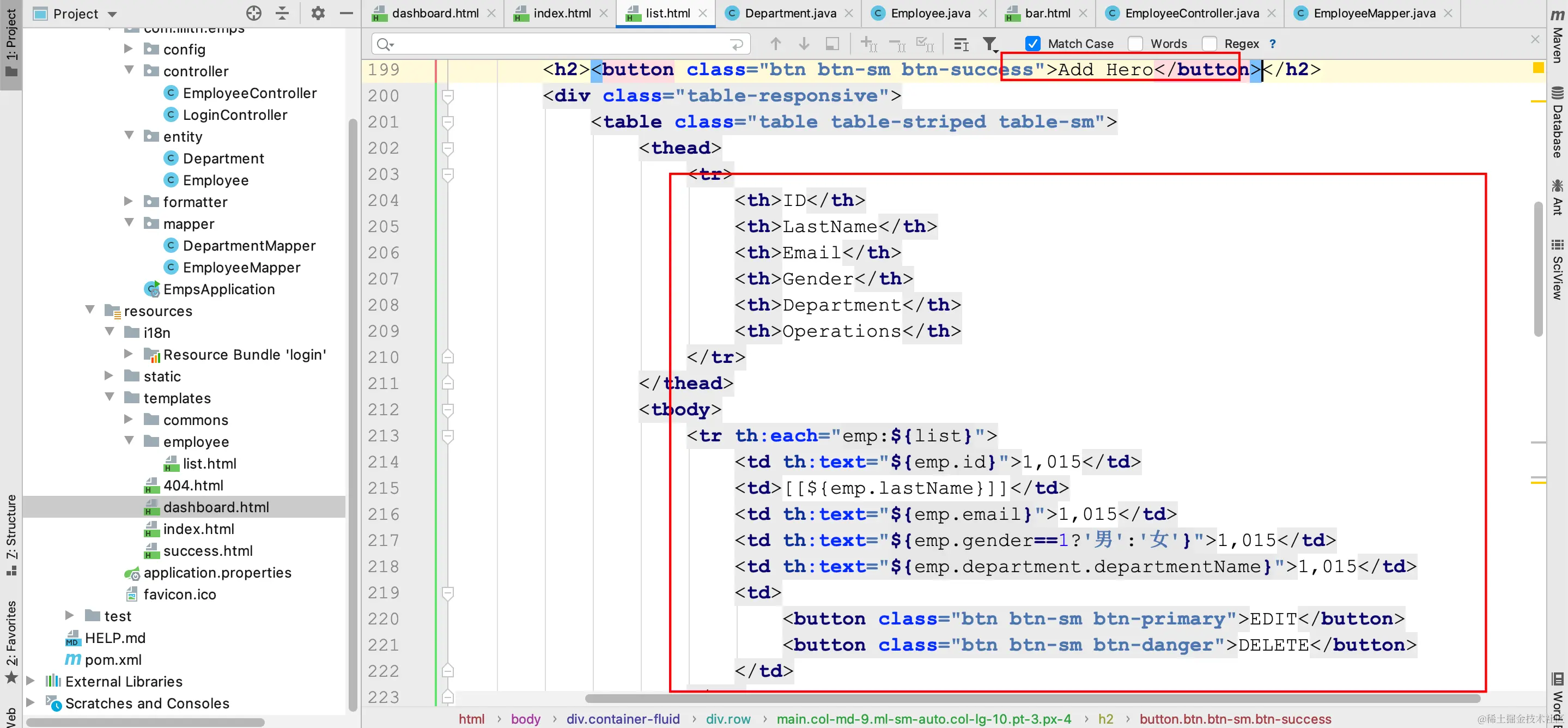Collapse the resources folder
Viewport: 1568px width, 728px height.
89,310
